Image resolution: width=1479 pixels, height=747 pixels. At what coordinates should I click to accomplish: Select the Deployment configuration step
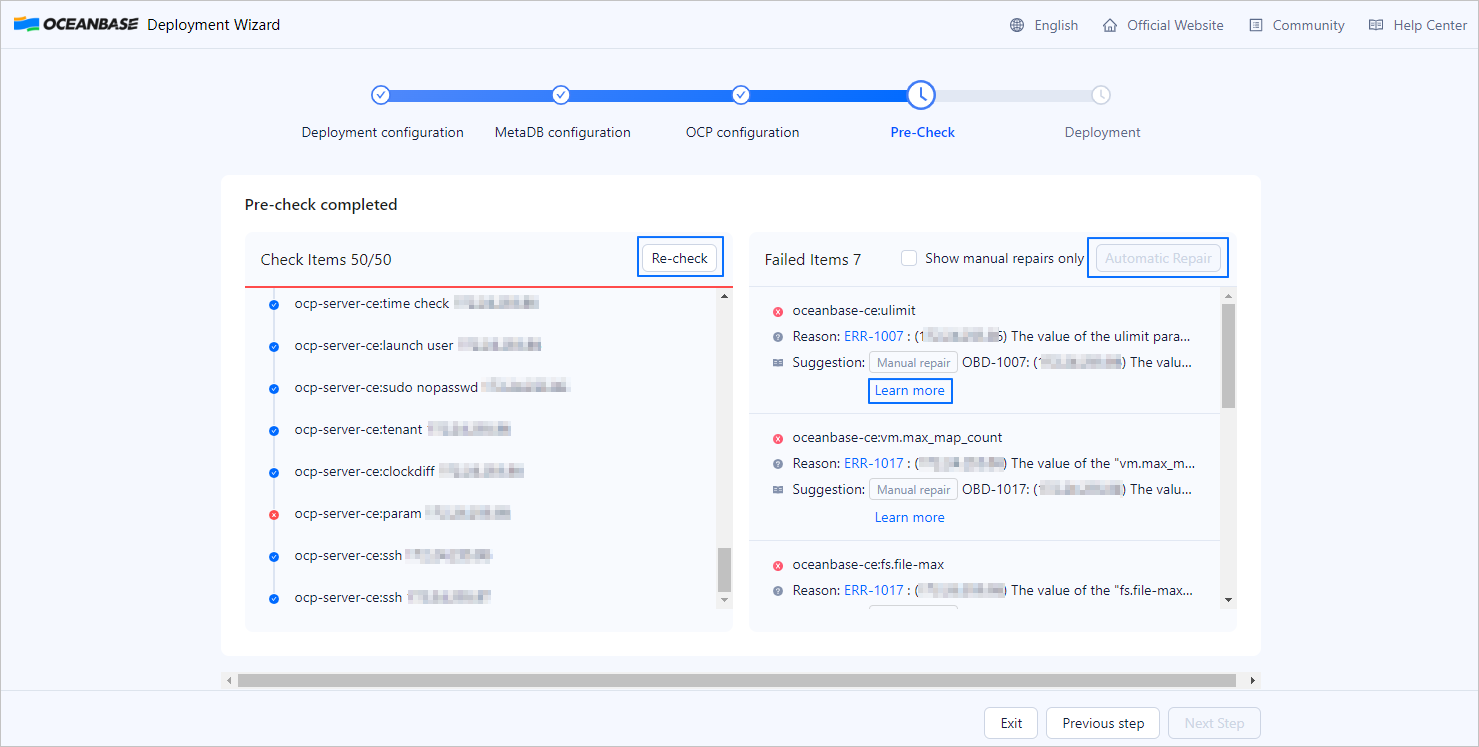click(381, 95)
